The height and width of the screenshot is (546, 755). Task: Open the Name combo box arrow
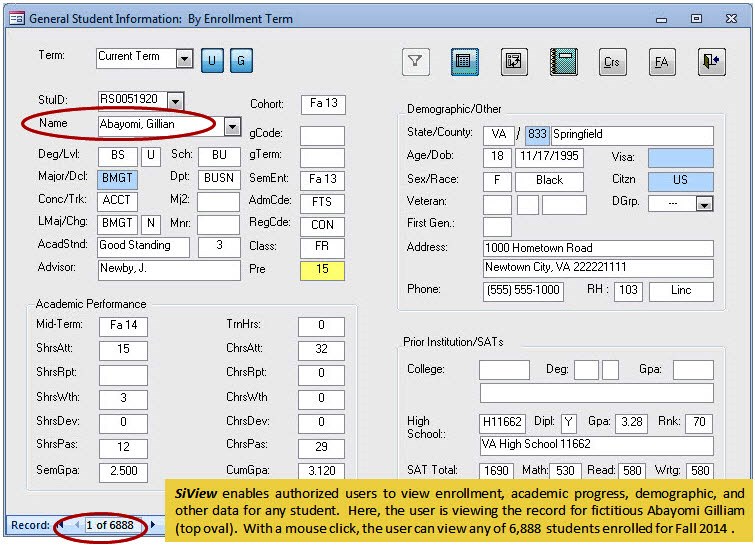point(232,126)
